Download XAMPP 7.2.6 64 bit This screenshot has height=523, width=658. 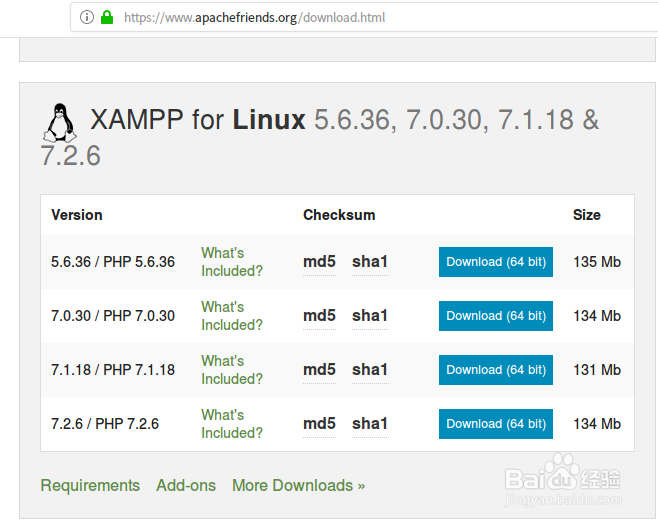pos(496,424)
